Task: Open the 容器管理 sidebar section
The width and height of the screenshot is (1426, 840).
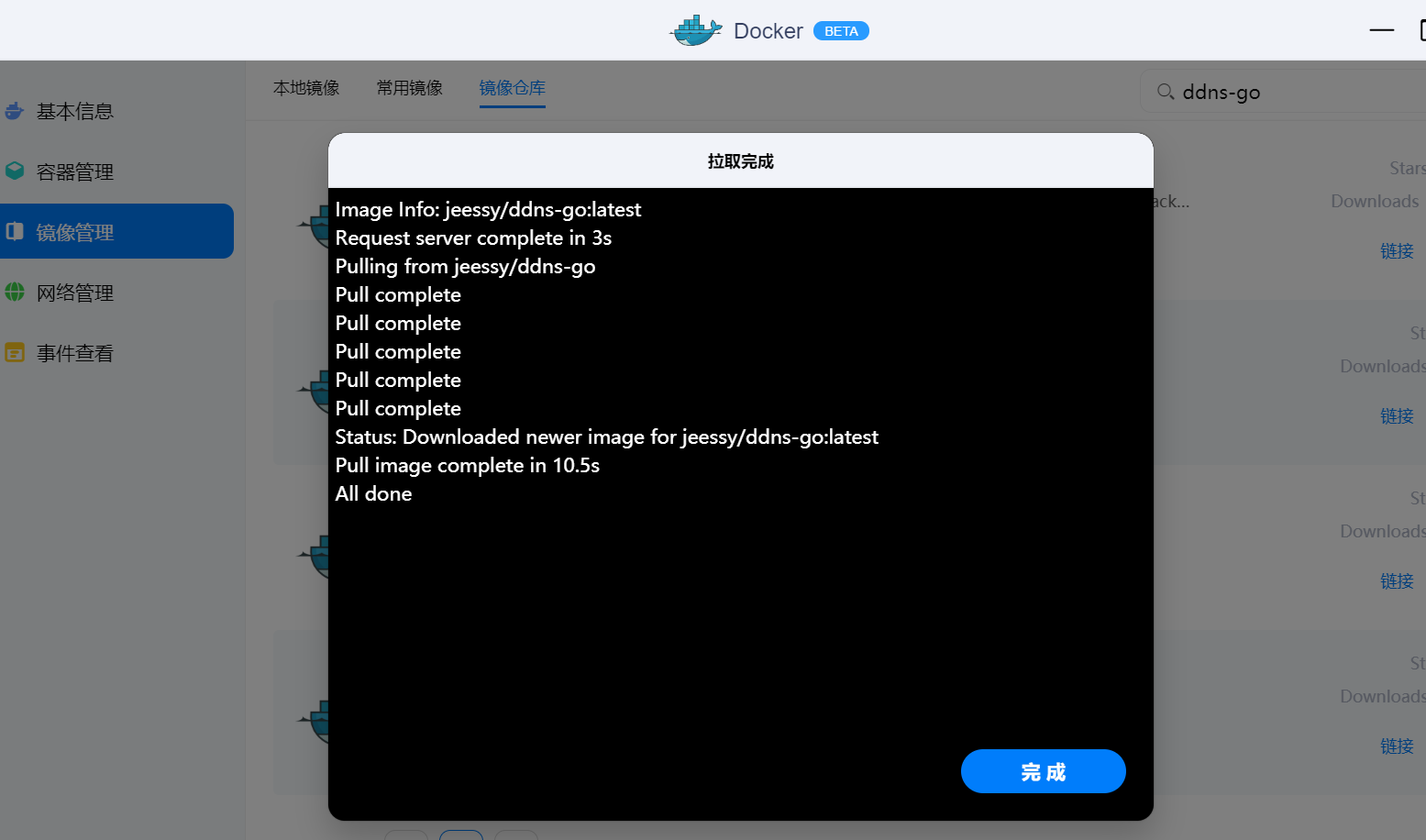Action: [x=75, y=172]
